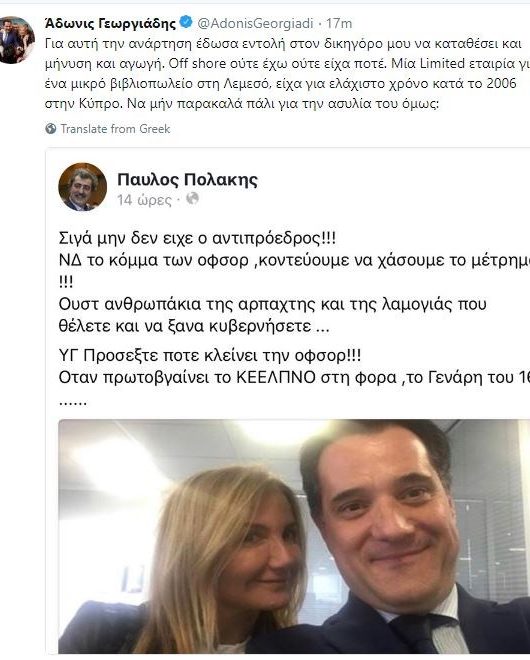Click the blue verified badge
The image size is (530, 660).
tap(186, 22)
